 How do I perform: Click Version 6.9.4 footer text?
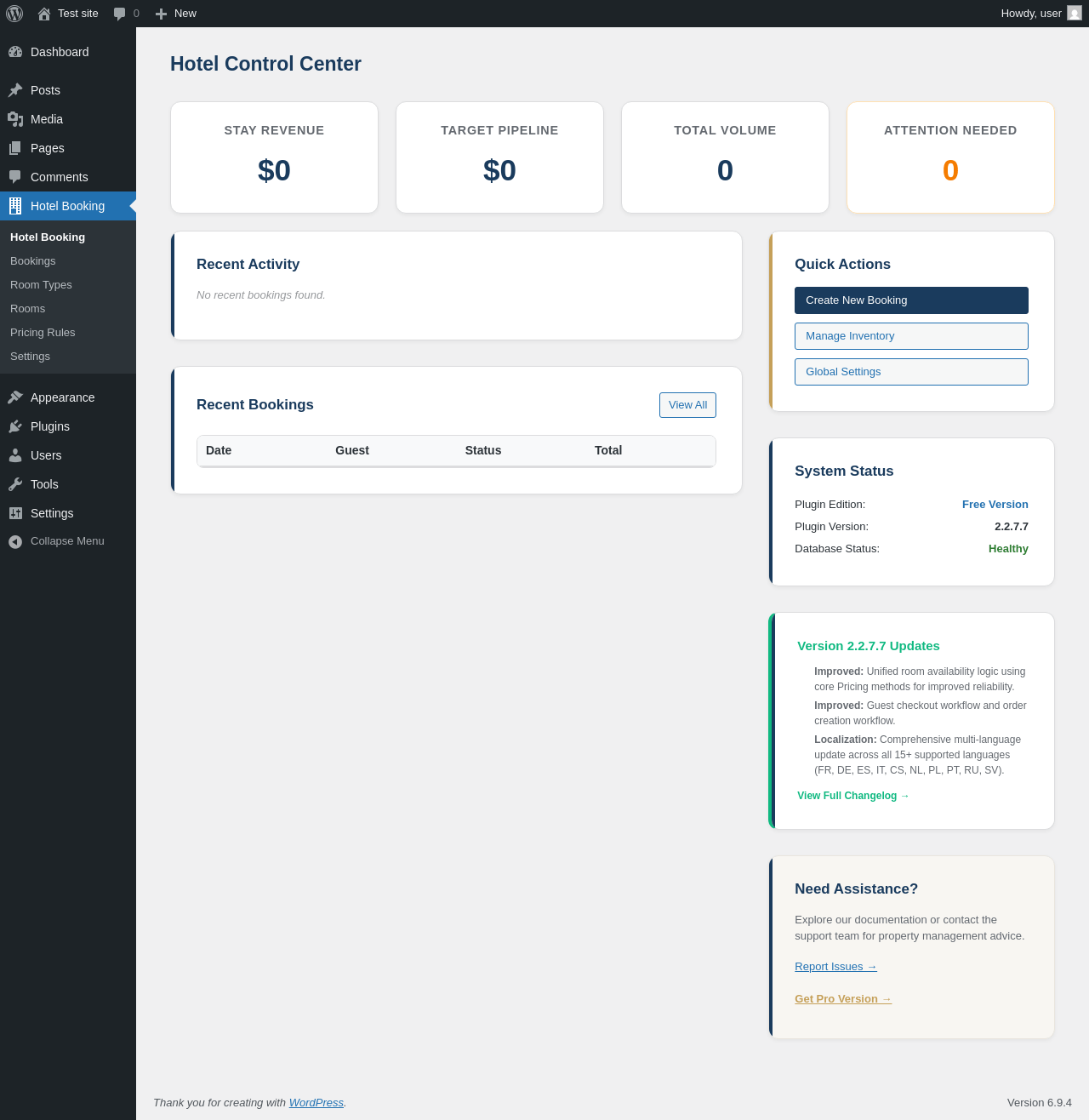pyautogui.click(x=1040, y=1102)
